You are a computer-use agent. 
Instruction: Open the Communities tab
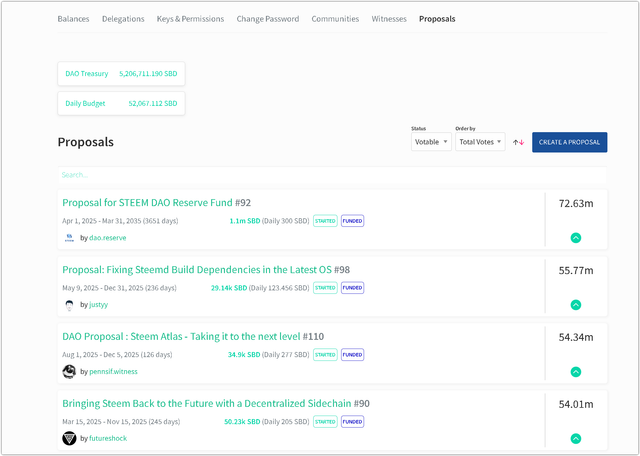click(x=335, y=19)
